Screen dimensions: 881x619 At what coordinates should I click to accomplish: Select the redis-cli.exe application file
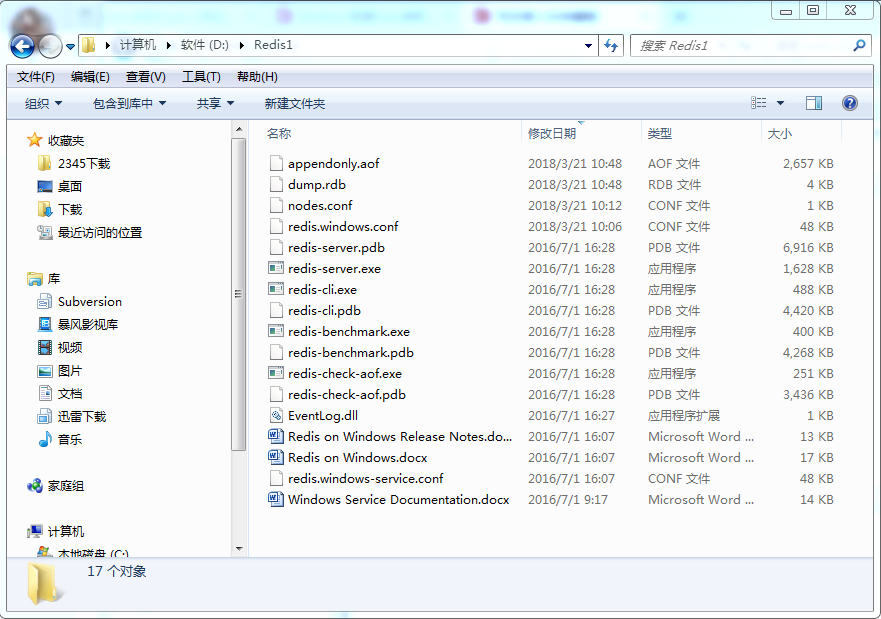(x=323, y=290)
